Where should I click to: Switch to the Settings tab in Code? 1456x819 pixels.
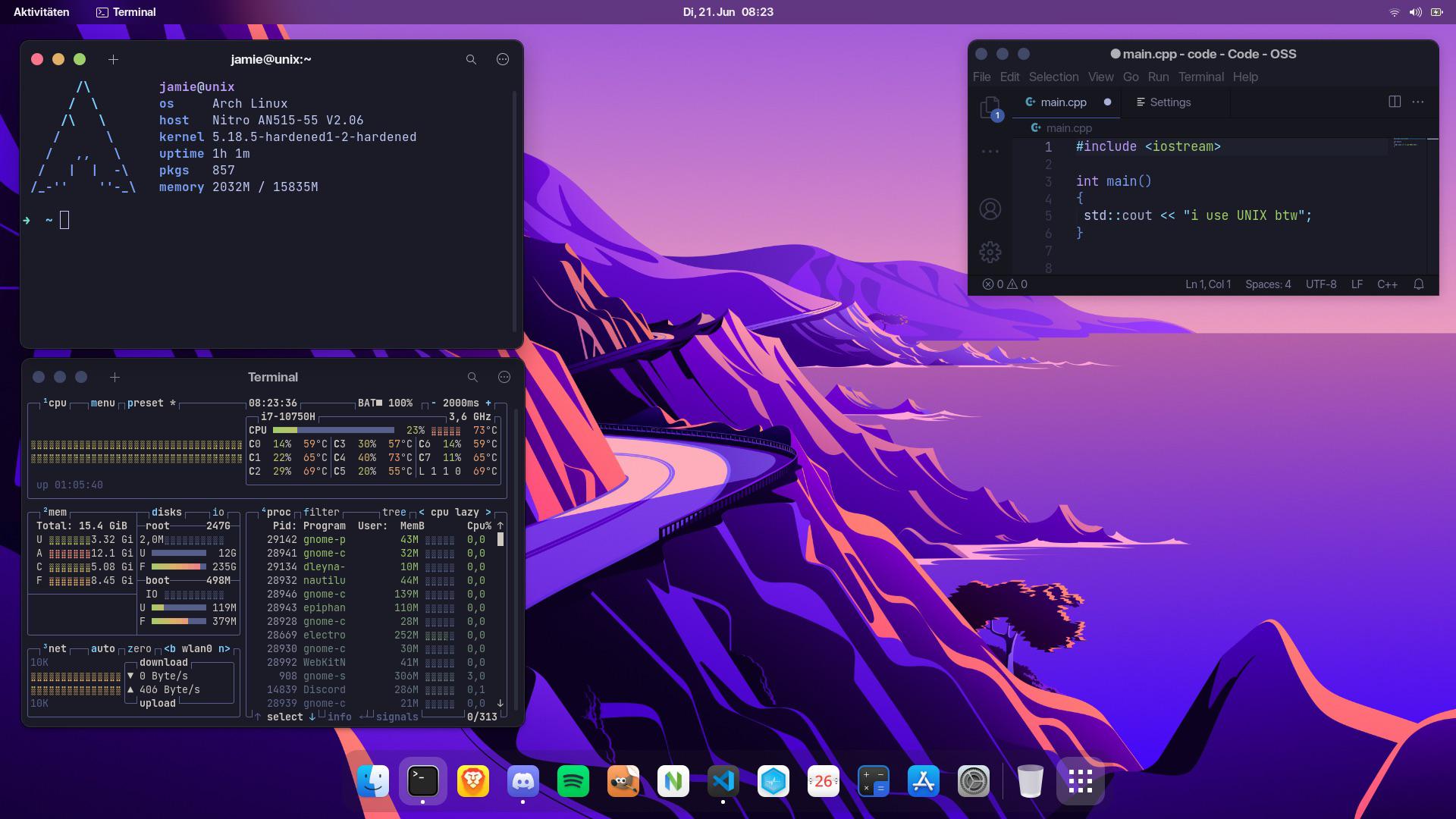1171,102
